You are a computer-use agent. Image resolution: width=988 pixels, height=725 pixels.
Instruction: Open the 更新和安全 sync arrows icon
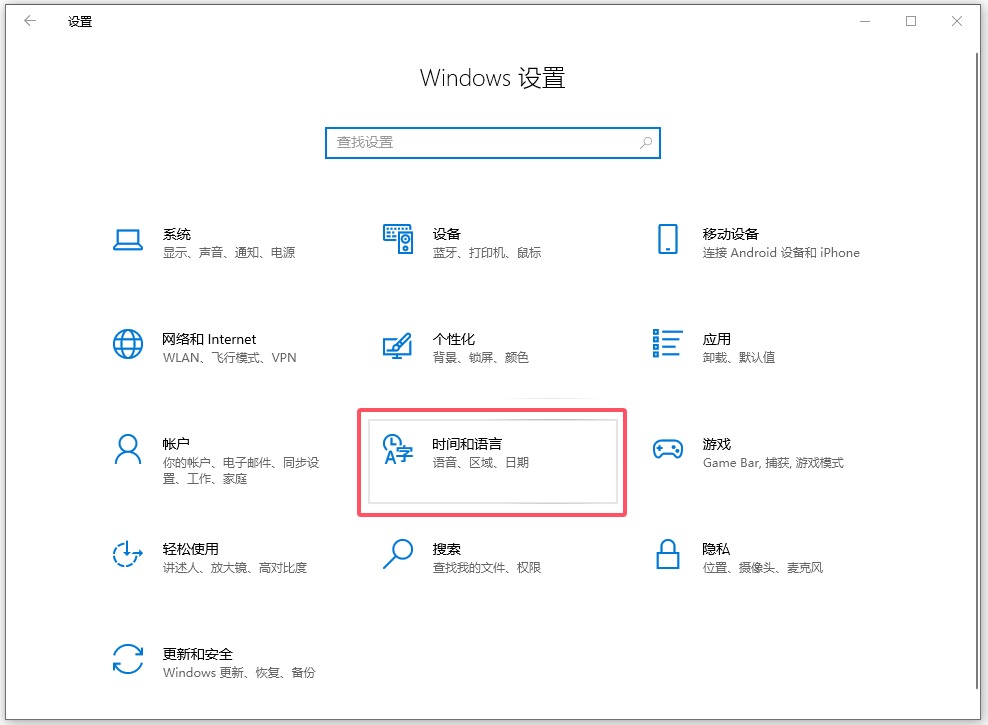tap(128, 659)
